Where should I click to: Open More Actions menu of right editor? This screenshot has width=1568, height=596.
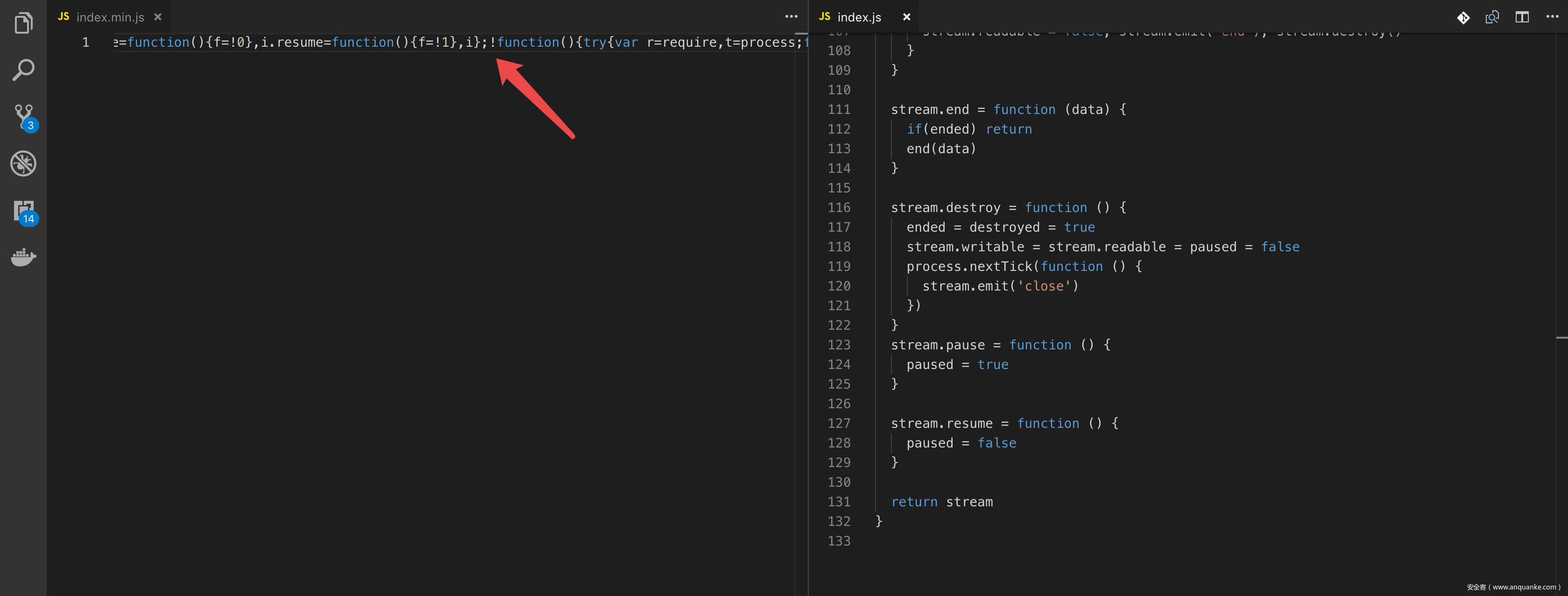[x=1552, y=17]
